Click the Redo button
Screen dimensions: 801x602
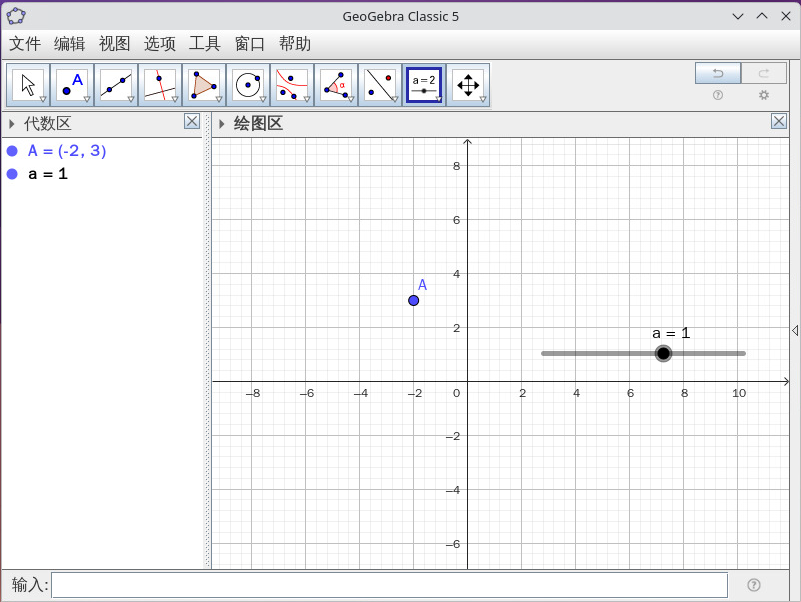764,73
